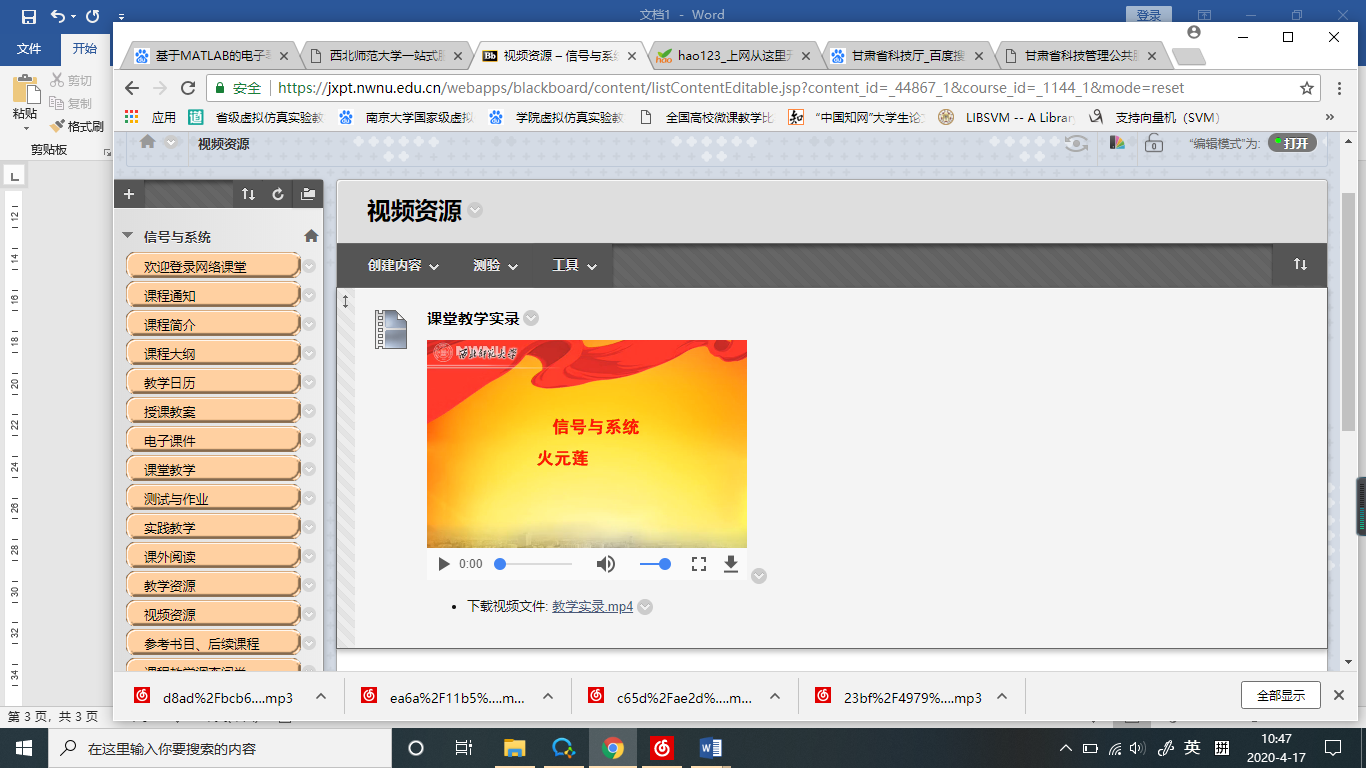Open the course menu folder view icon
The height and width of the screenshot is (768, 1366).
[308, 195]
